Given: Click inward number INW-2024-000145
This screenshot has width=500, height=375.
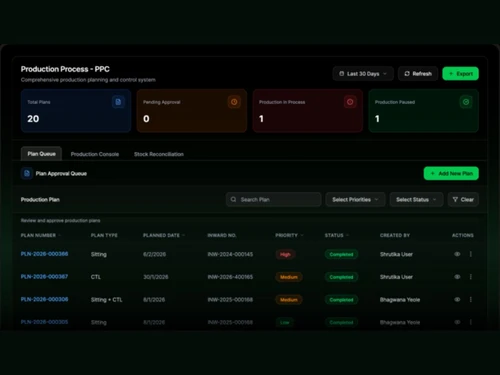Looking at the screenshot, I should [230, 254].
